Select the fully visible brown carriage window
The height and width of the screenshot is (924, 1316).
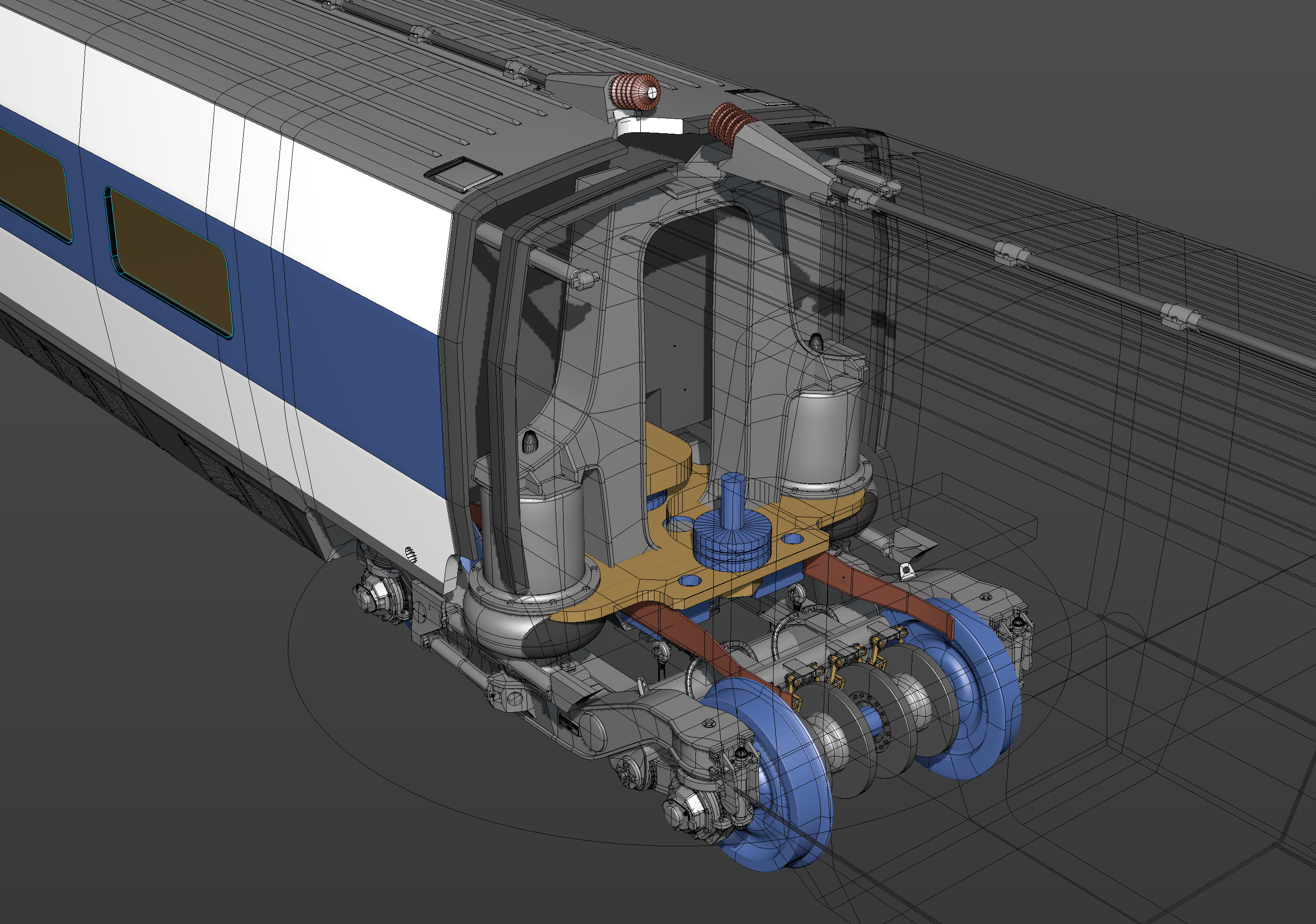(170, 261)
